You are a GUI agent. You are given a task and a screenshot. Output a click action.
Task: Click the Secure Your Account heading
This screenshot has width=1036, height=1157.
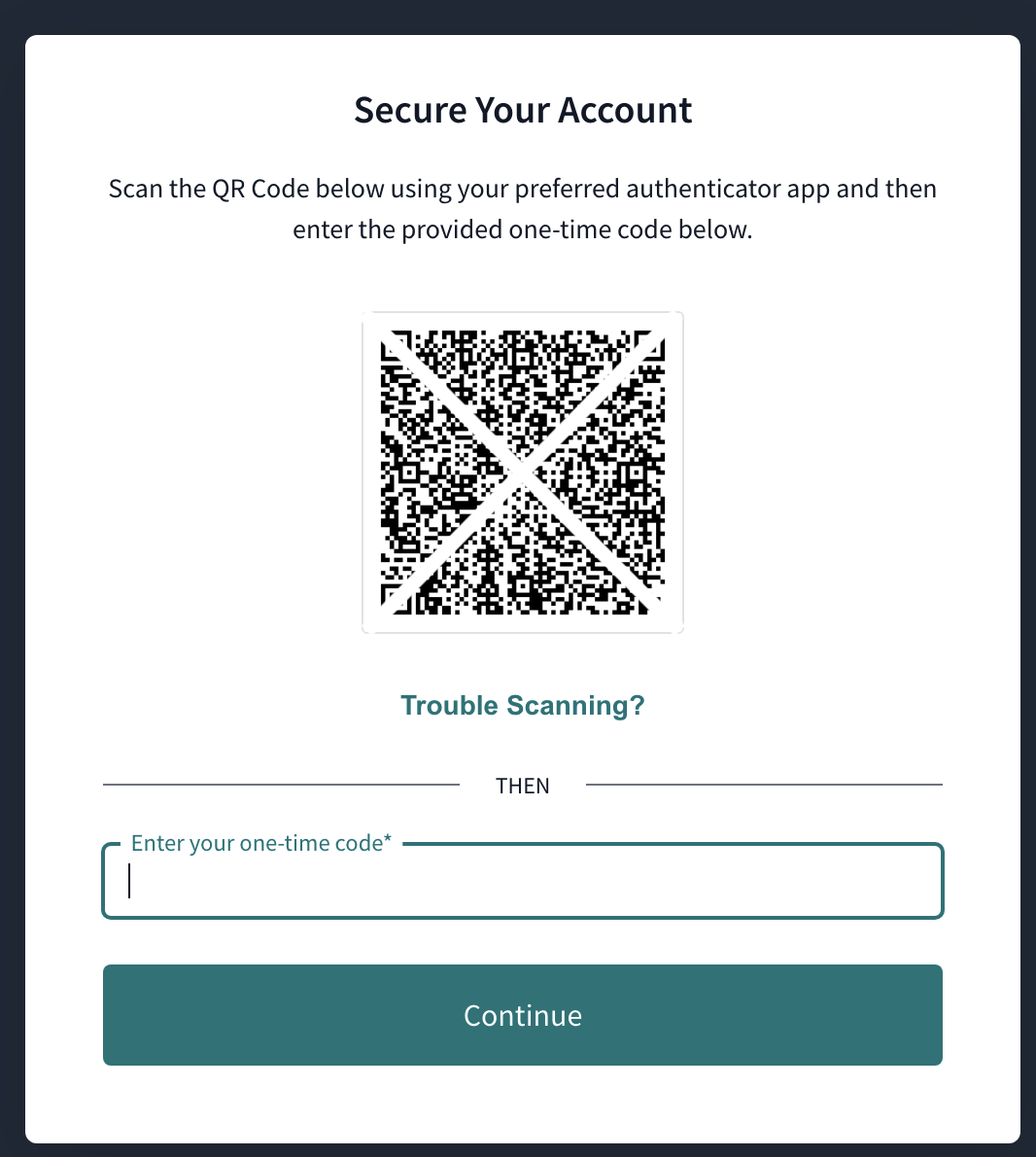pos(523,109)
